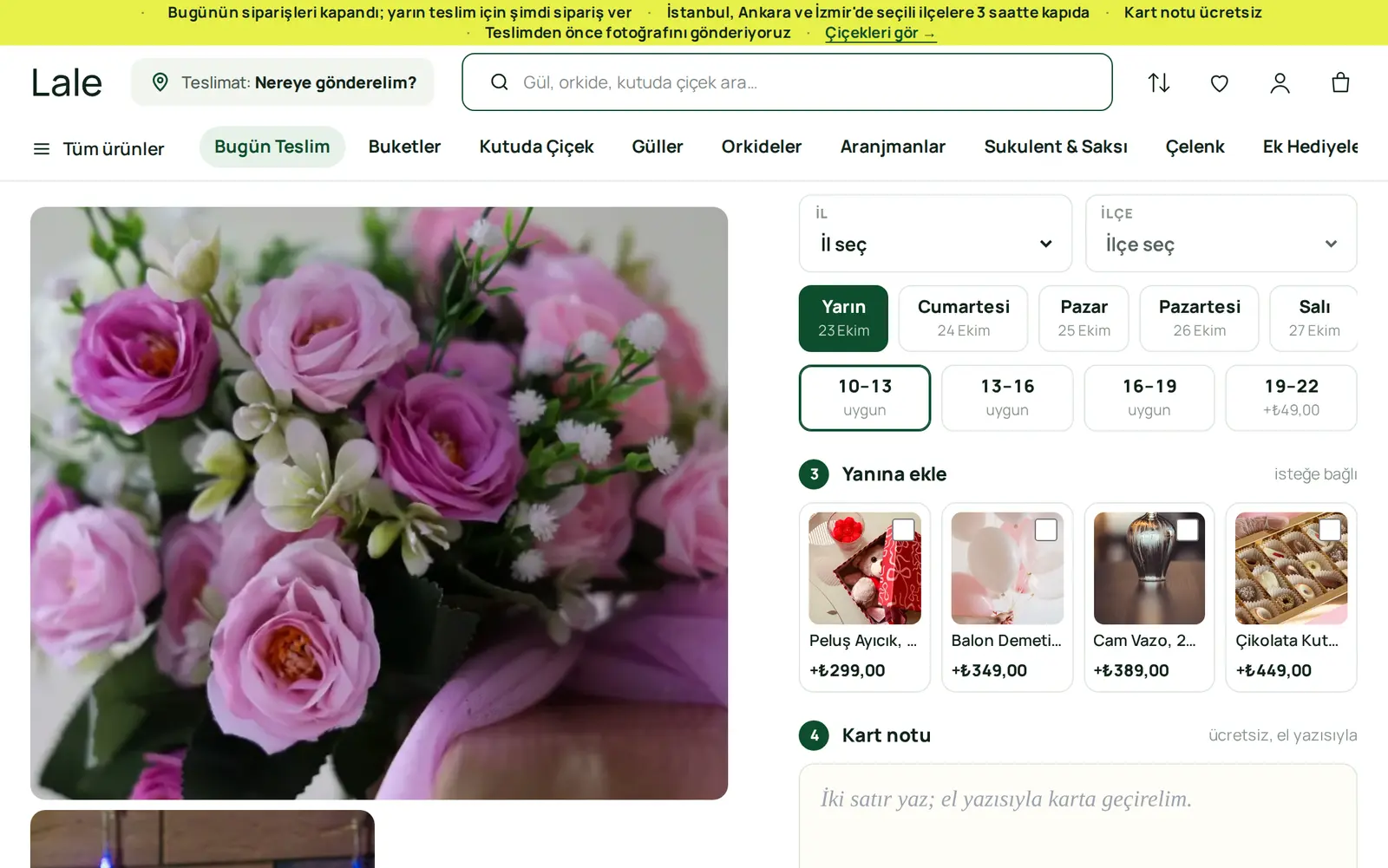The image size is (1388, 868).
Task: Focus the flower search field
Action: (x=787, y=82)
